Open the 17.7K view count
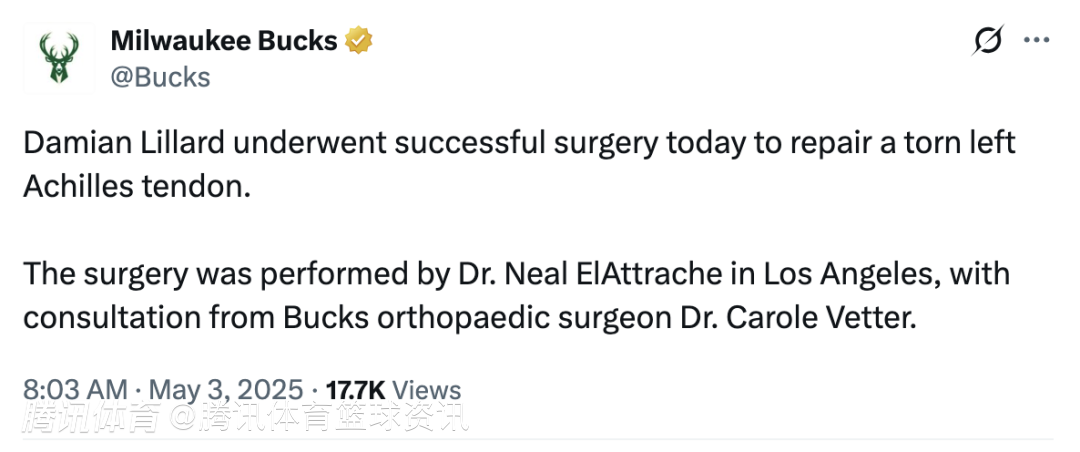 (355, 390)
